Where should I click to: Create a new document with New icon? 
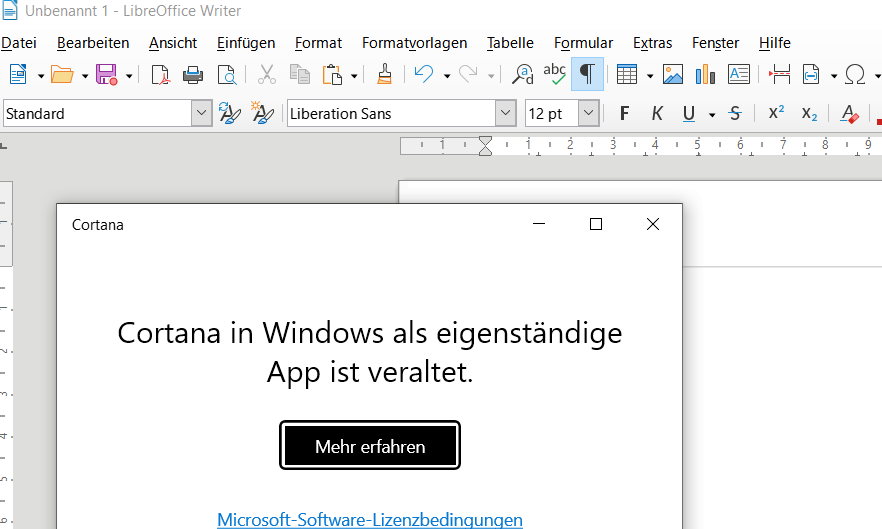18,74
